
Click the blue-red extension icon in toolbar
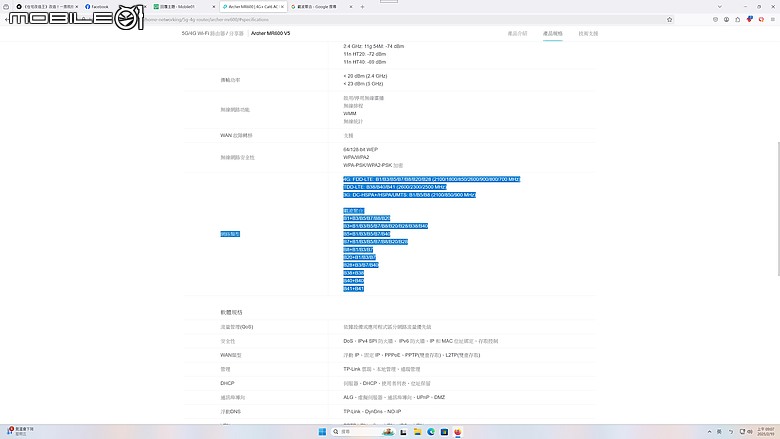pyautogui.click(x=750, y=19)
